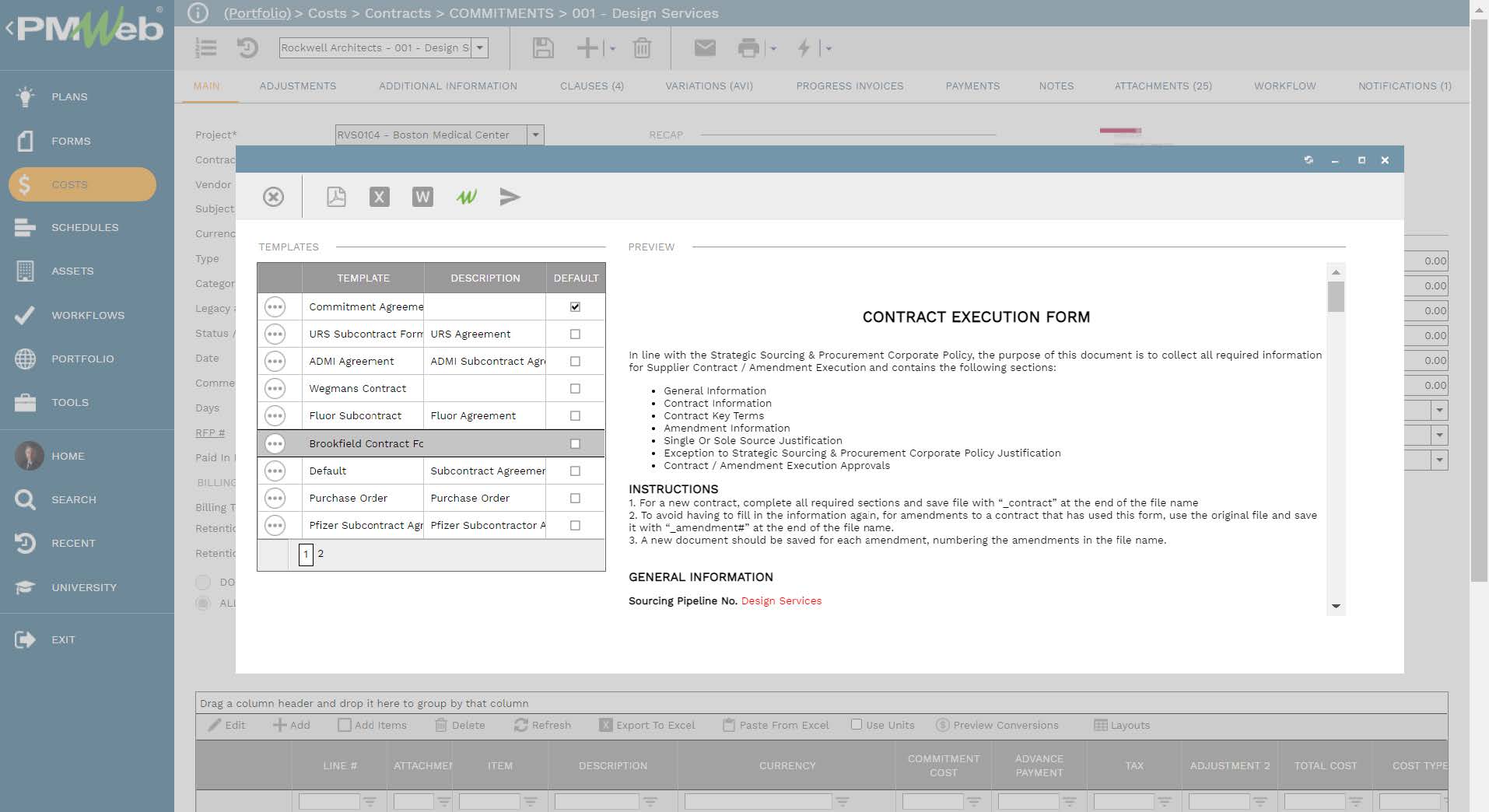
Task: Go to page 2 of templates
Action: click(321, 554)
